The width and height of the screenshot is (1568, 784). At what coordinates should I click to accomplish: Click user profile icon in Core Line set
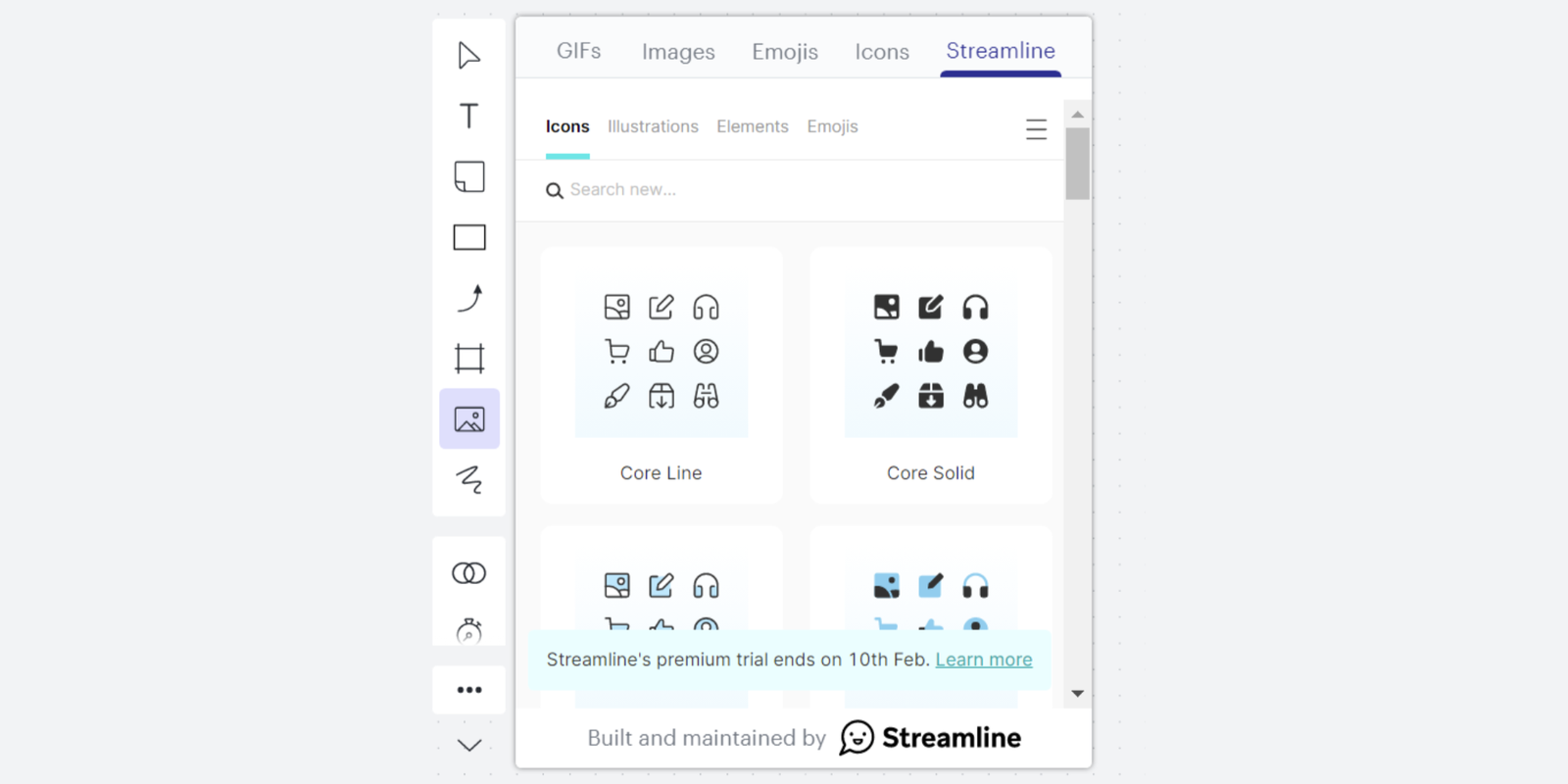point(706,352)
